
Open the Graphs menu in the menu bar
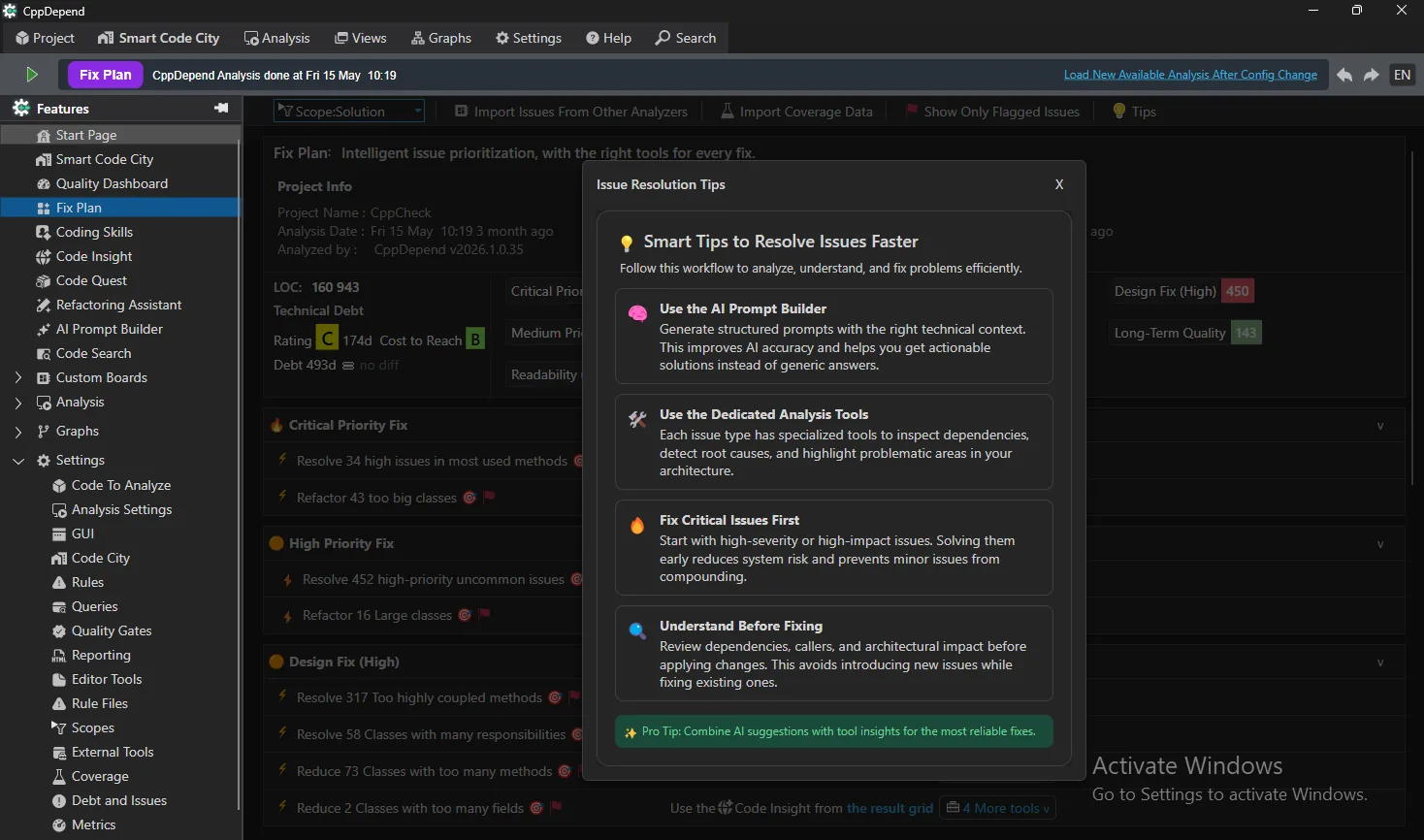[441, 38]
